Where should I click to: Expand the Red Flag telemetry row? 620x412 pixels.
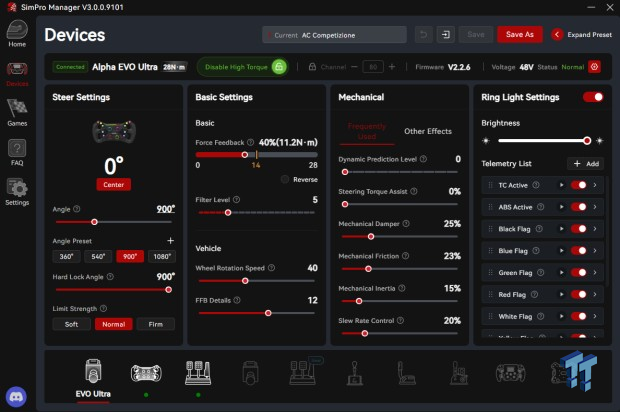click(x=595, y=294)
